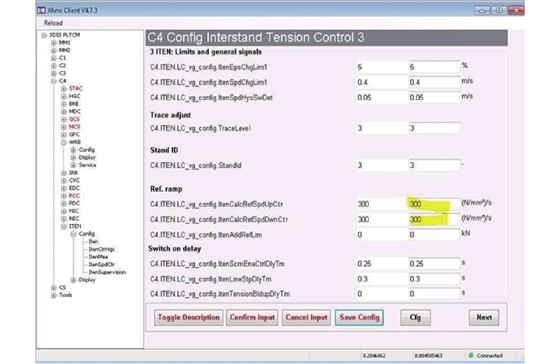Expand the C2 tree node
The width and height of the screenshot is (560, 364).
pos(54,66)
